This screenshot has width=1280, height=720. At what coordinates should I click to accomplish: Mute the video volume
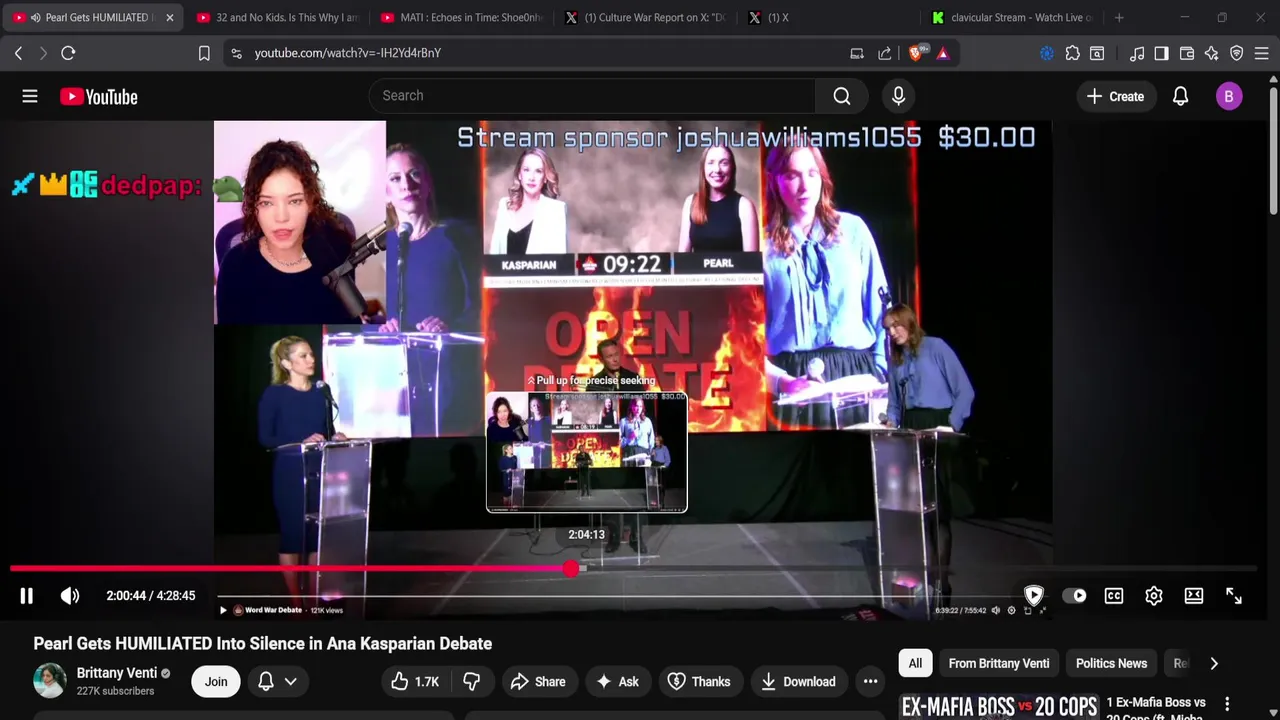70,596
